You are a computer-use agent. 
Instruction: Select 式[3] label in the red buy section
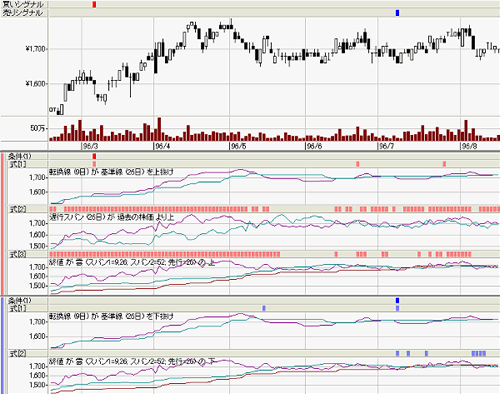point(18,254)
